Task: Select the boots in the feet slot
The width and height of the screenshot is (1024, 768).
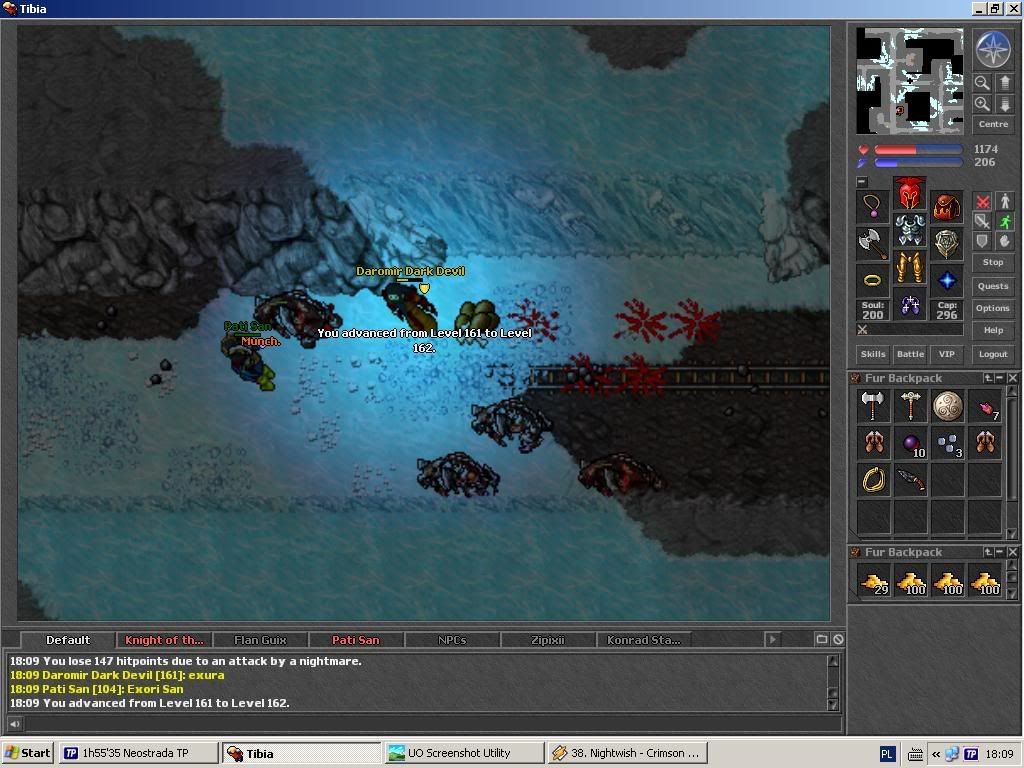Action: pyautogui.click(x=910, y=304)
